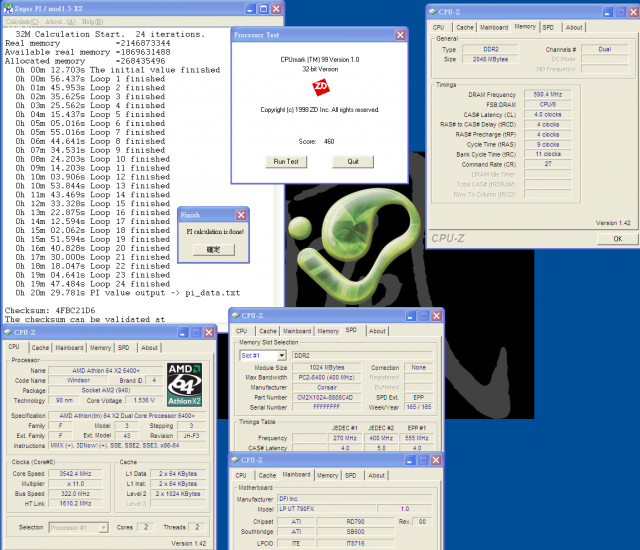Viewport: 640px width, 550px height.
Task: Select Memory tab in CPU-Z SPD window
Action: (328, 331)
